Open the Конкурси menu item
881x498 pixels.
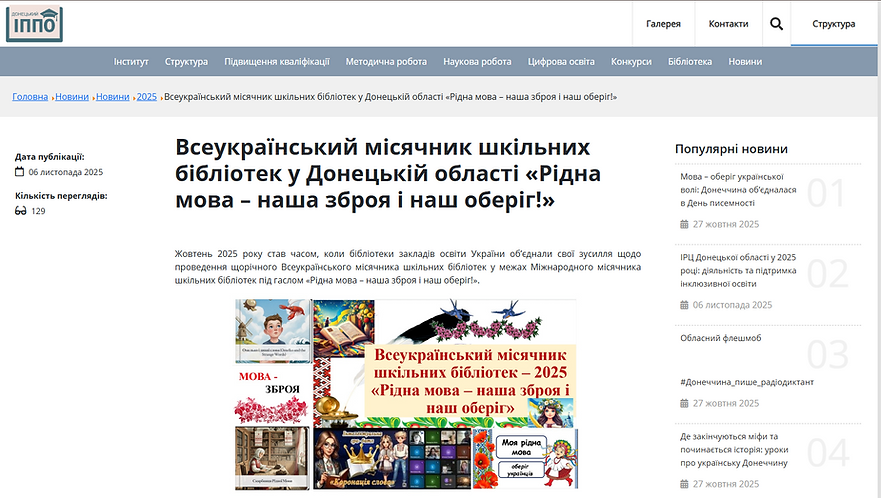tap(631, 62)
